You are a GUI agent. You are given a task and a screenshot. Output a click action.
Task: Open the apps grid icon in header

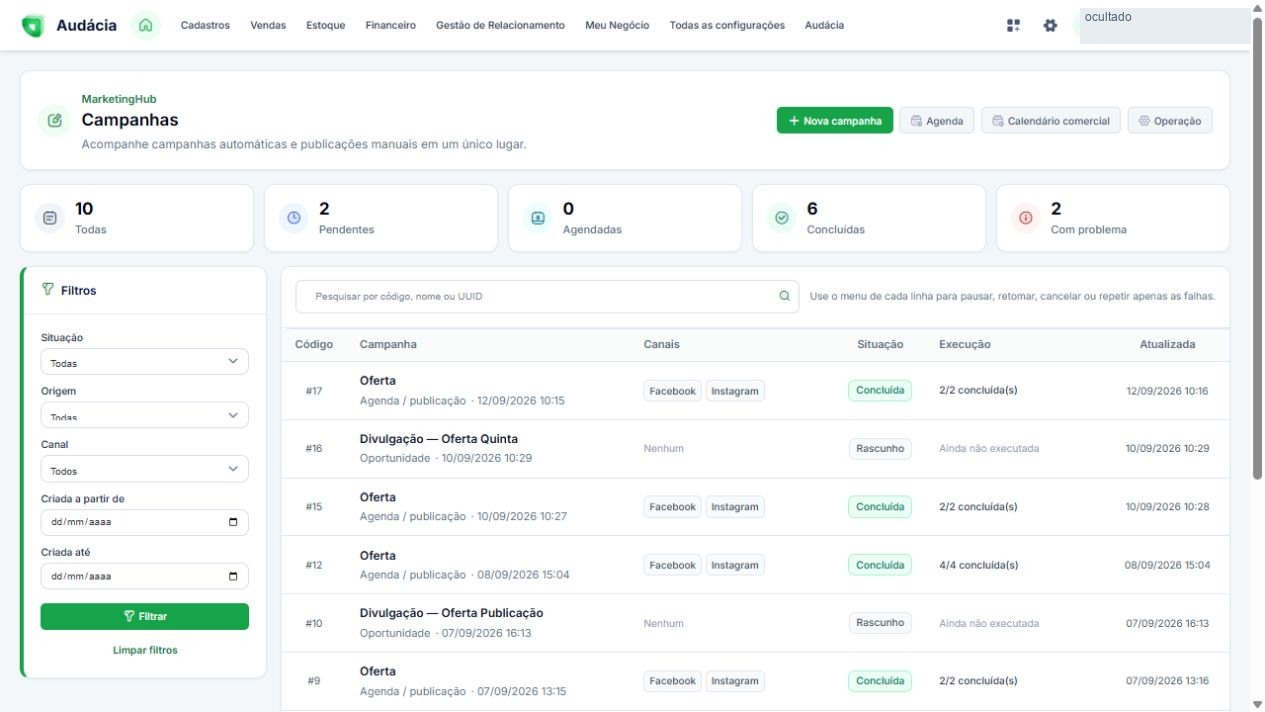pyautogui.click(x=1014, y=26)
